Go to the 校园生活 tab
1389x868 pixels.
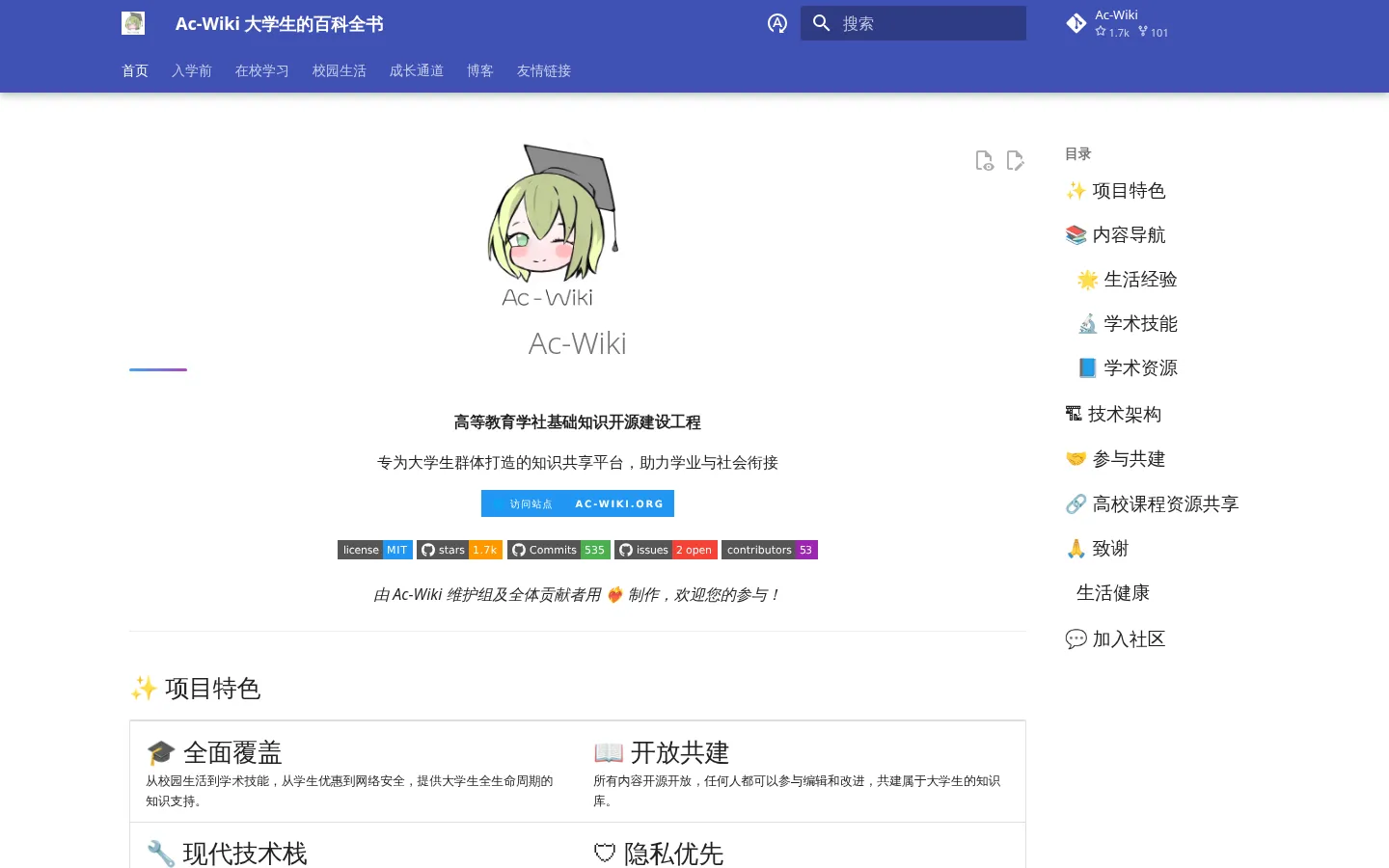coord(340,70)
